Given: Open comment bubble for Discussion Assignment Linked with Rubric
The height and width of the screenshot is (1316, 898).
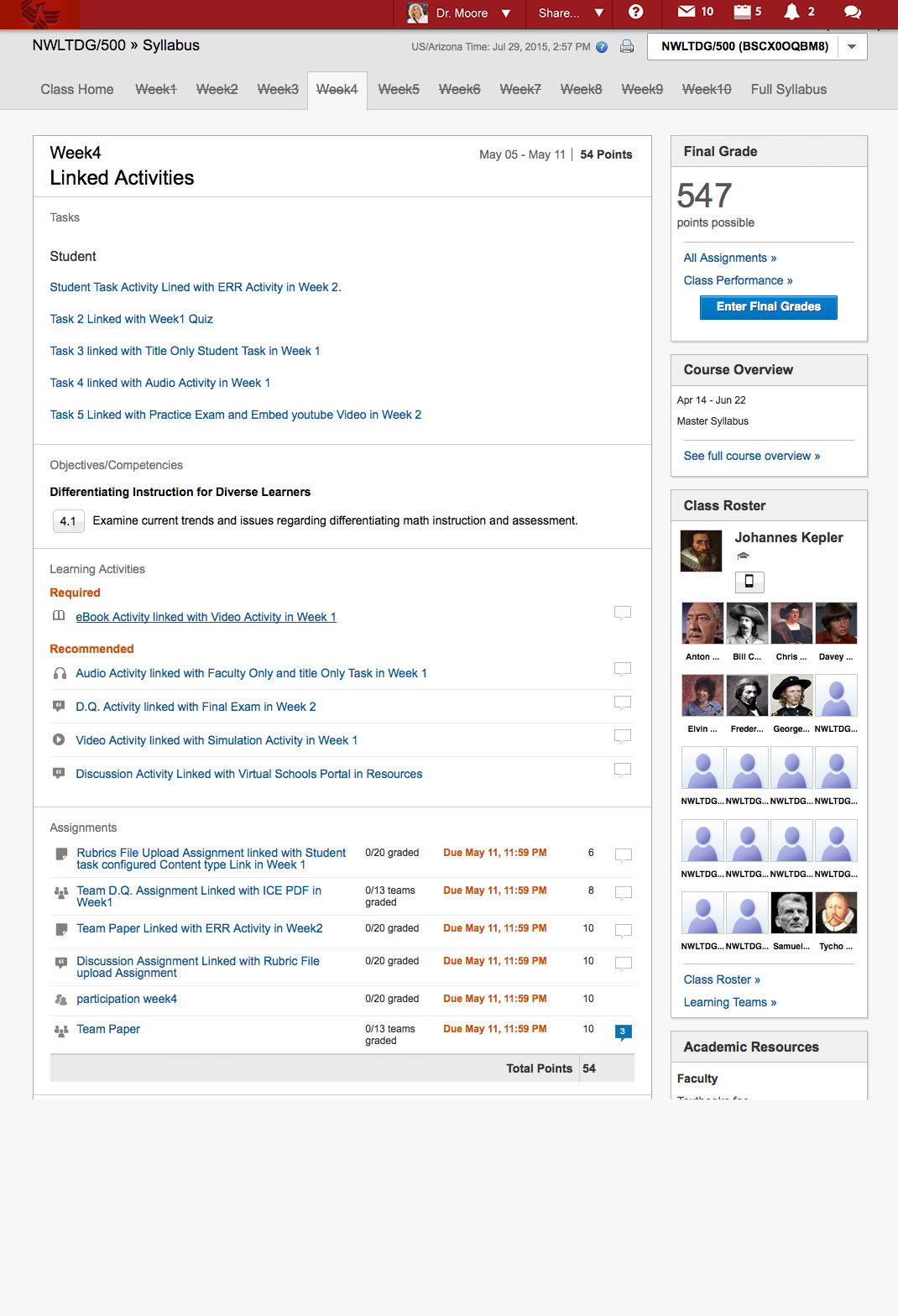Looking at the screenshot, I should point(624,964).
